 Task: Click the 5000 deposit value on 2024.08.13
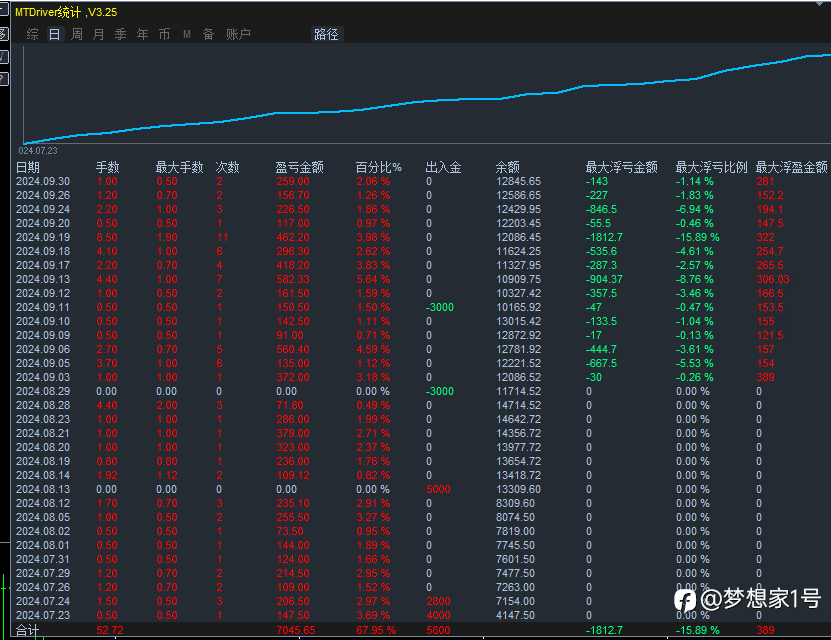tap(439, 489)
